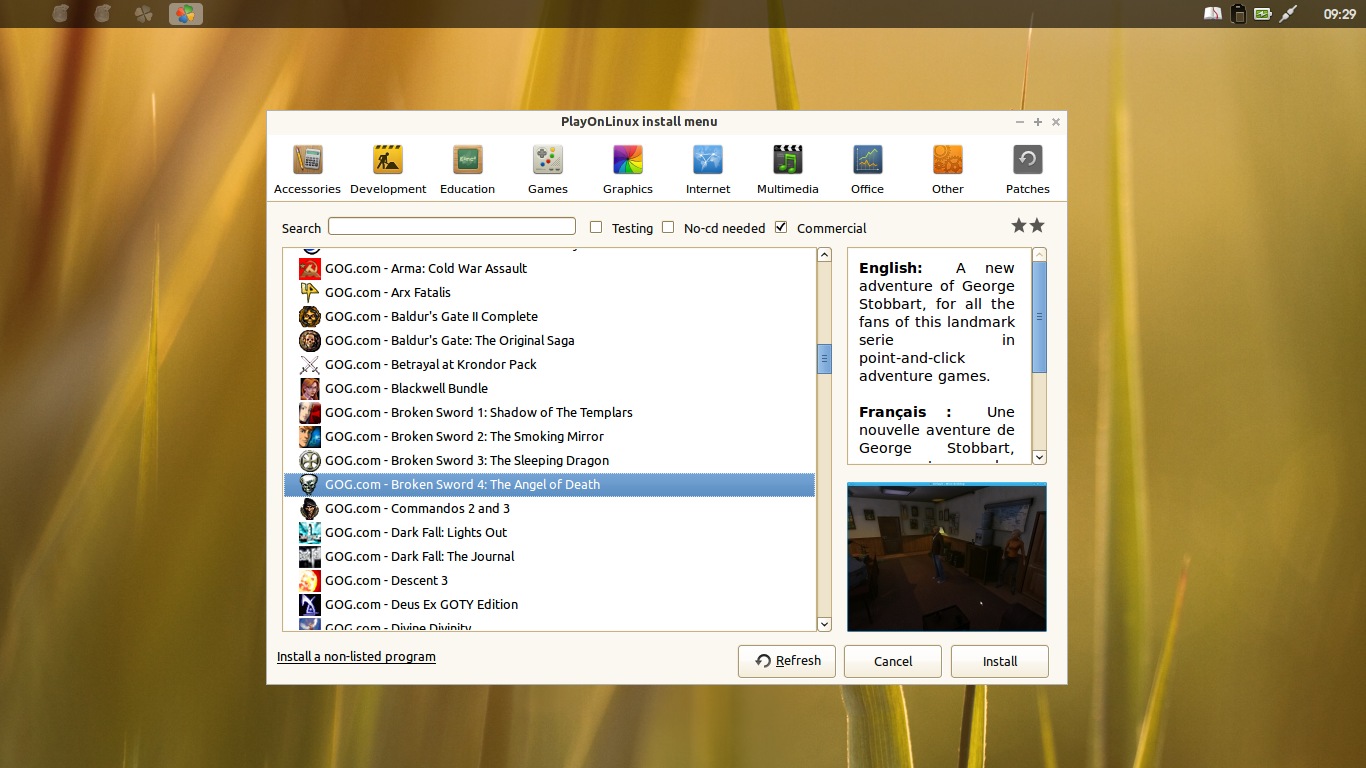This screenshot has height=768, width=1366.
Task: Click description panel scrollbar down arrow
Action: pyautogui.click(x=1040, y=457)
